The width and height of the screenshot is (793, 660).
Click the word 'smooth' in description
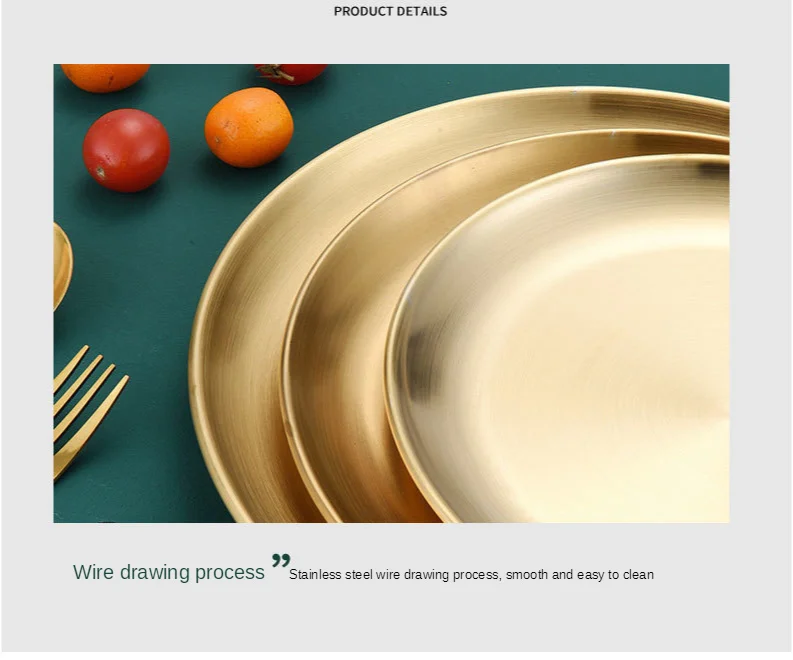527,575
